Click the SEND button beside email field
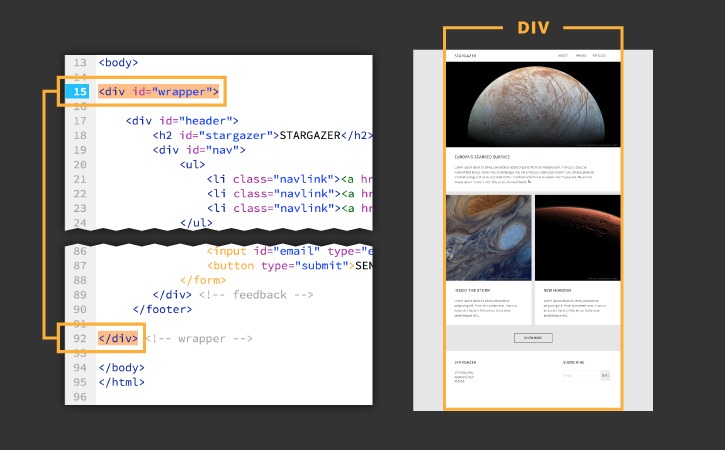The width and height of the screenshot is (725, 450). [x=605, y=376]
